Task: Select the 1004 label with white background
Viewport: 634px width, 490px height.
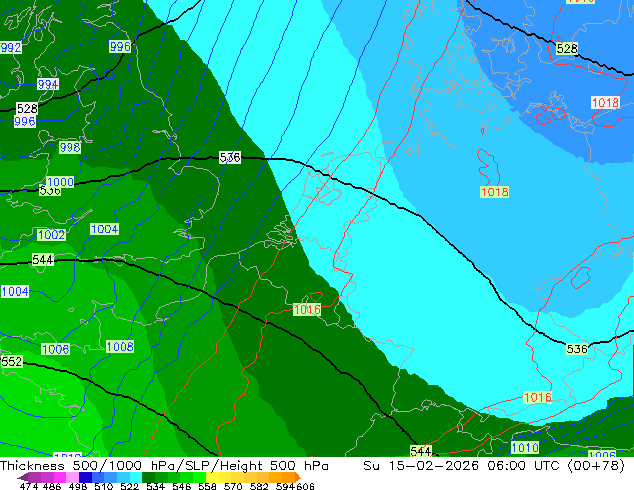Action: tap(15, 291)
